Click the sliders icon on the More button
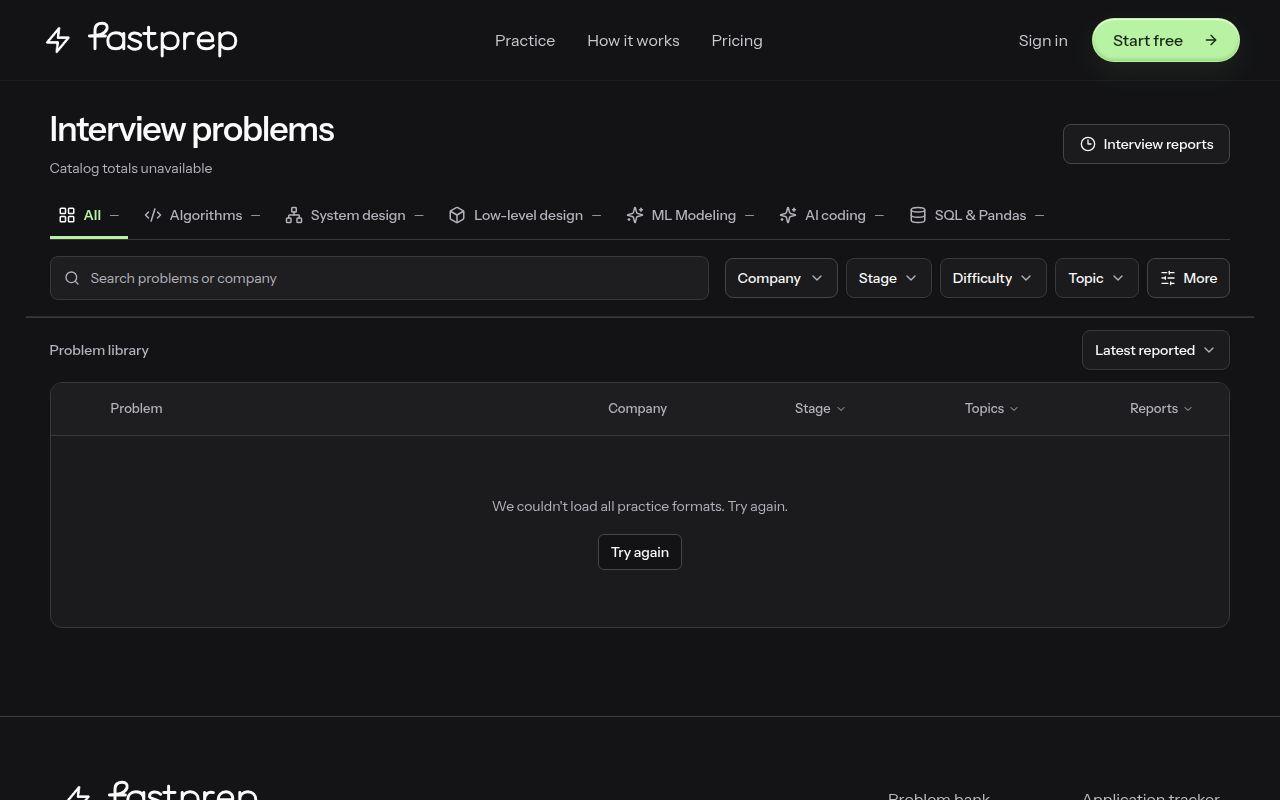Viewport: 1280px width, 800px height. pyautogui.click(x=1168, y=278)
